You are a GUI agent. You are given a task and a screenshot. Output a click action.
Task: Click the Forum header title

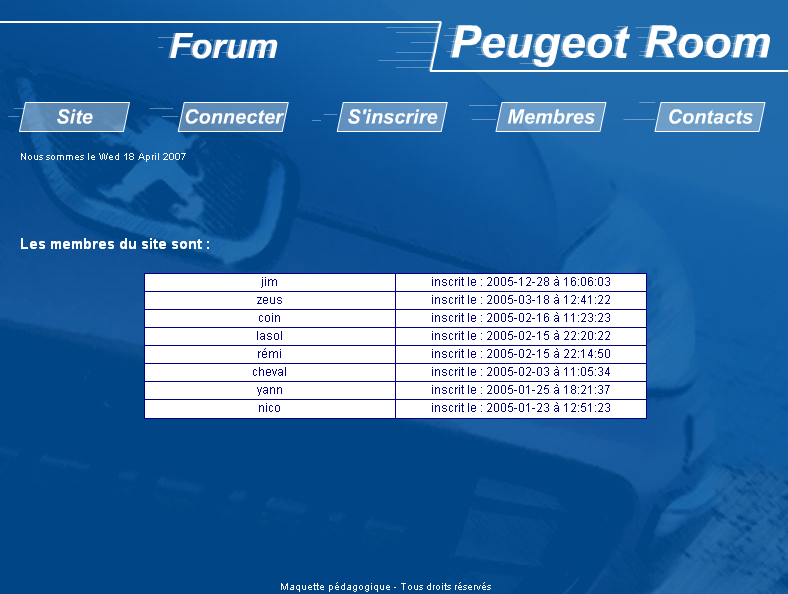(x=223, y=46)
